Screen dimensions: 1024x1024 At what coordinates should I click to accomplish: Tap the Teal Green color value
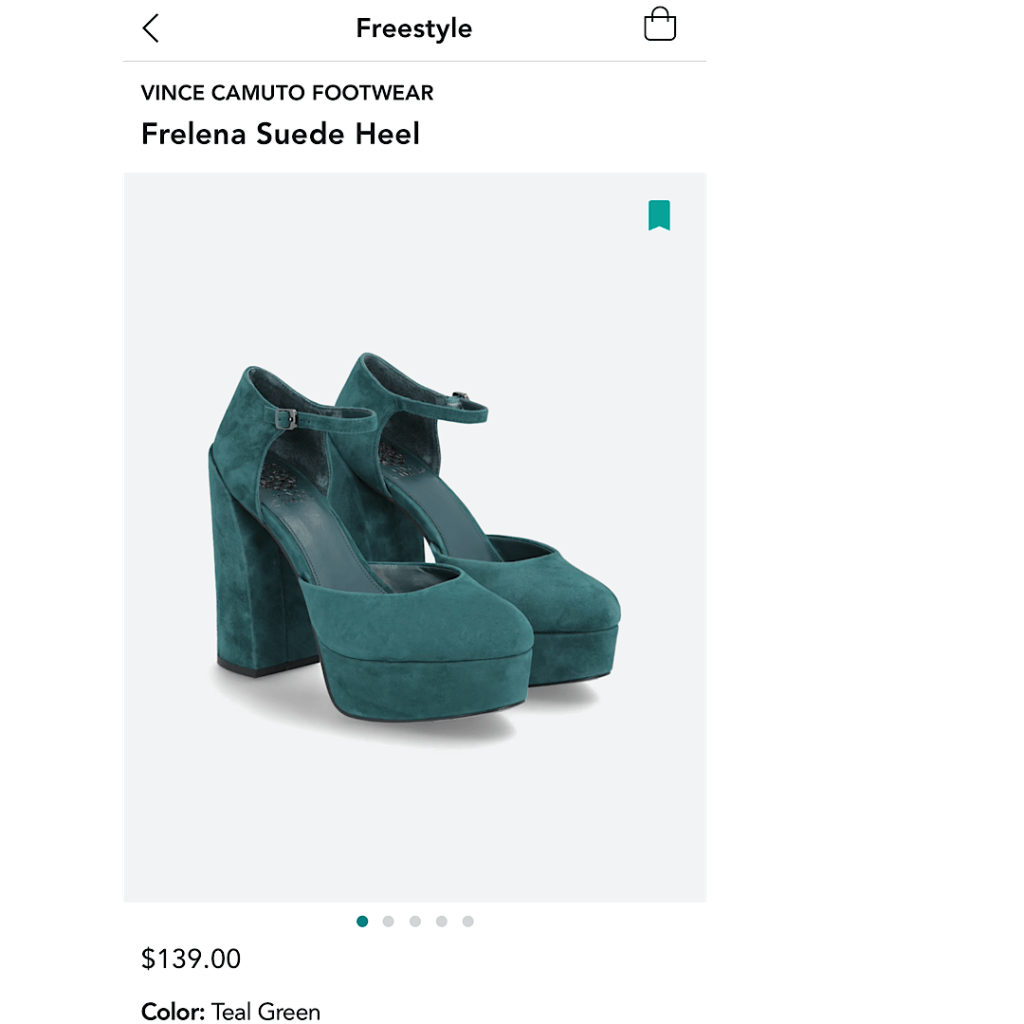(266, 1011)
